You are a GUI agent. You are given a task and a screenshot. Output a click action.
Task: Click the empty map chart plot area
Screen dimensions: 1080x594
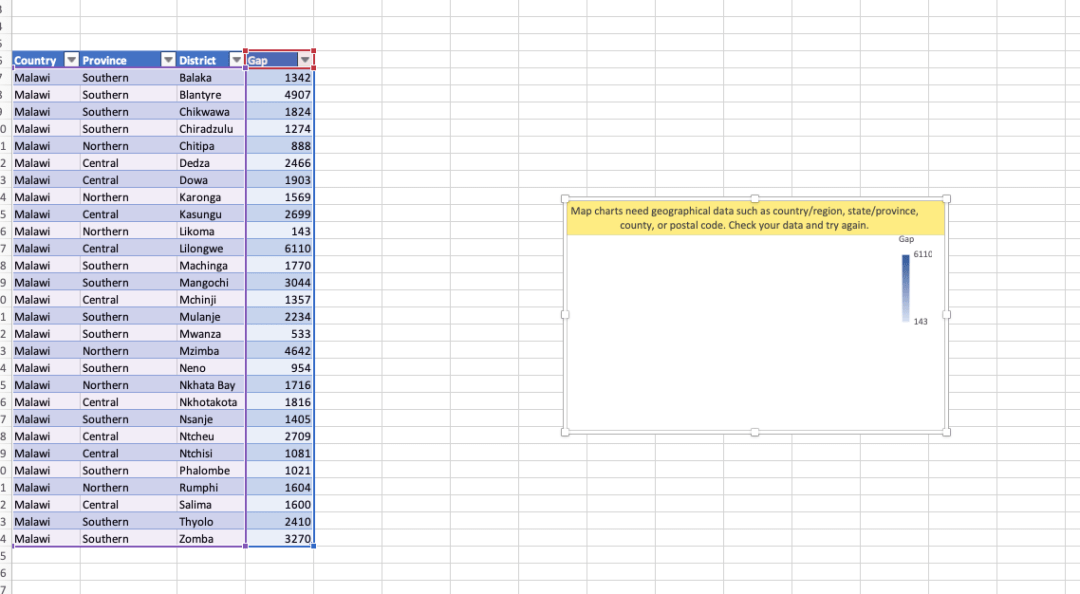pos(730,330)
